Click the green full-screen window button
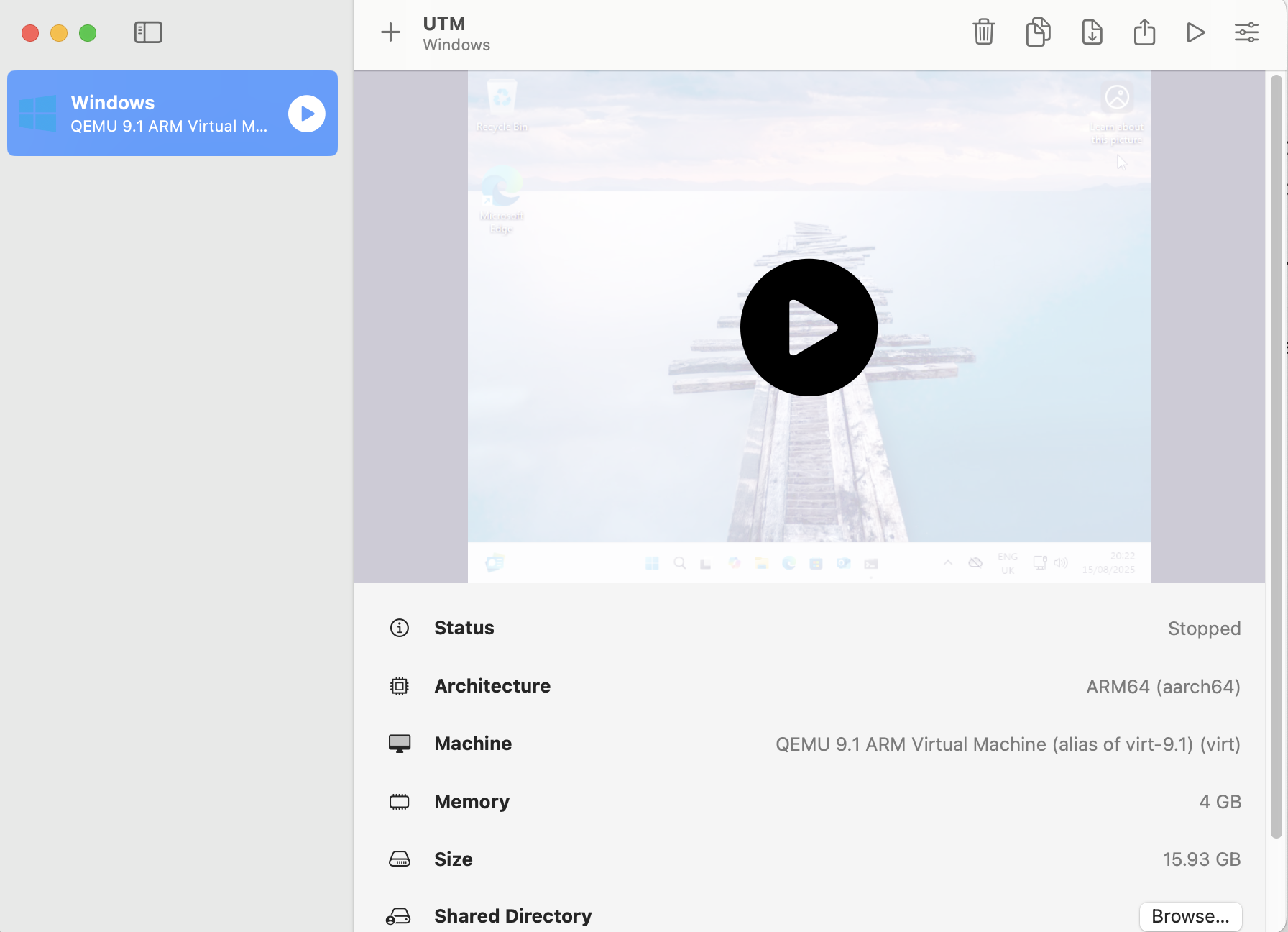The image size is (1288, 932). [88, 33]
